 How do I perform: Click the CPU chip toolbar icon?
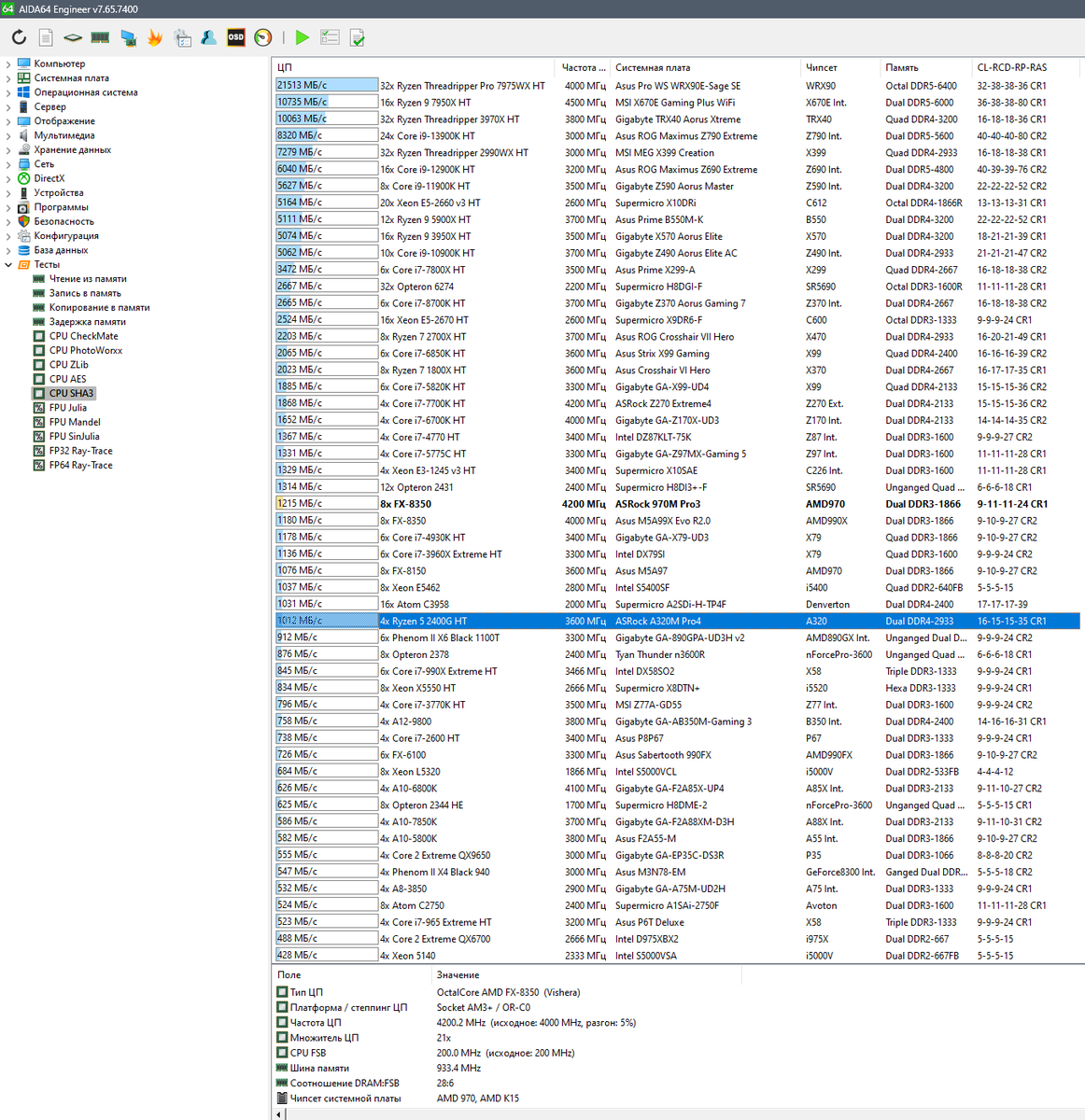pyautogui.click(x=73, y=37)
